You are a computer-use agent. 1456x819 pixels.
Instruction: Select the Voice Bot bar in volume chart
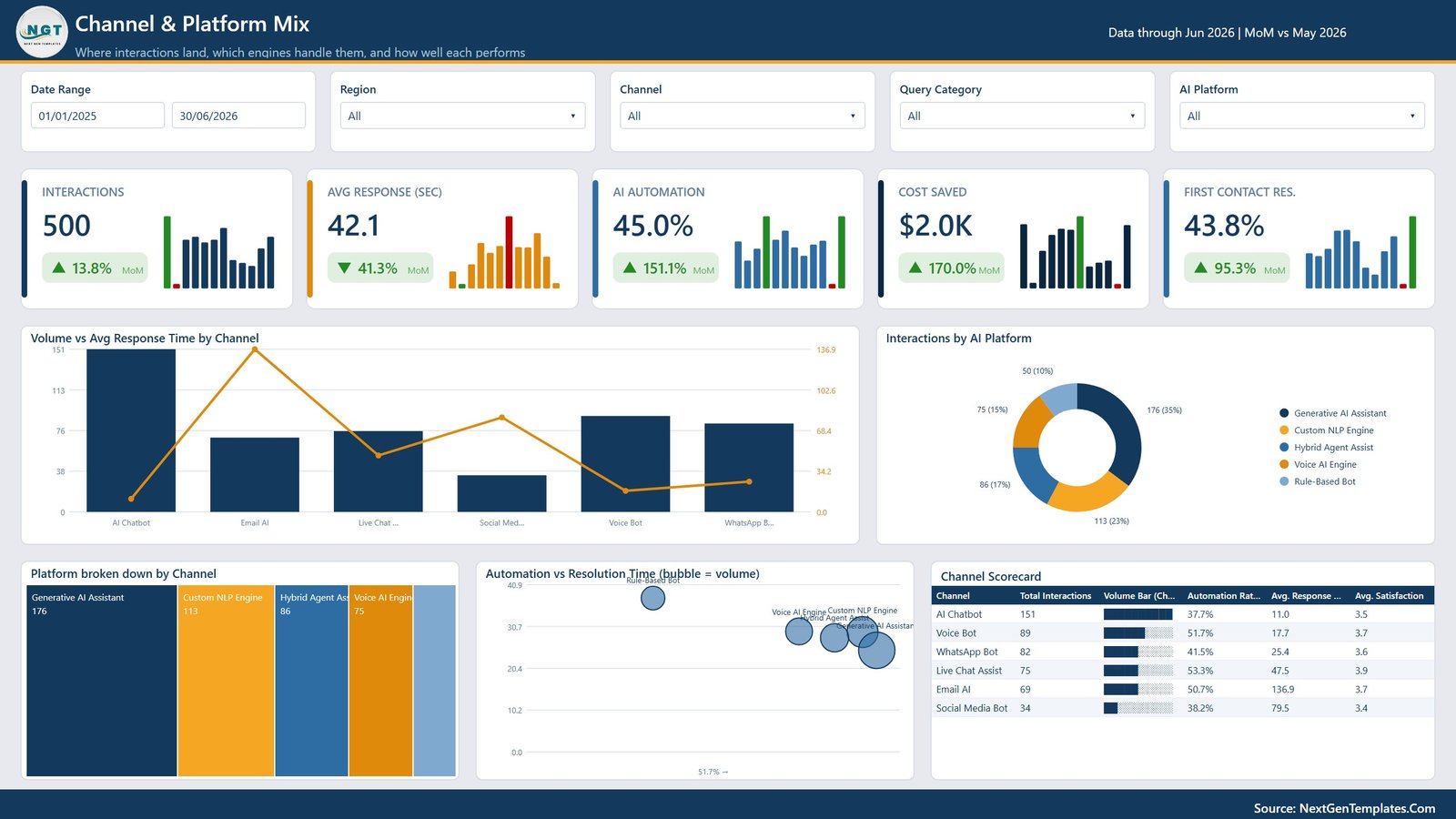625,464
